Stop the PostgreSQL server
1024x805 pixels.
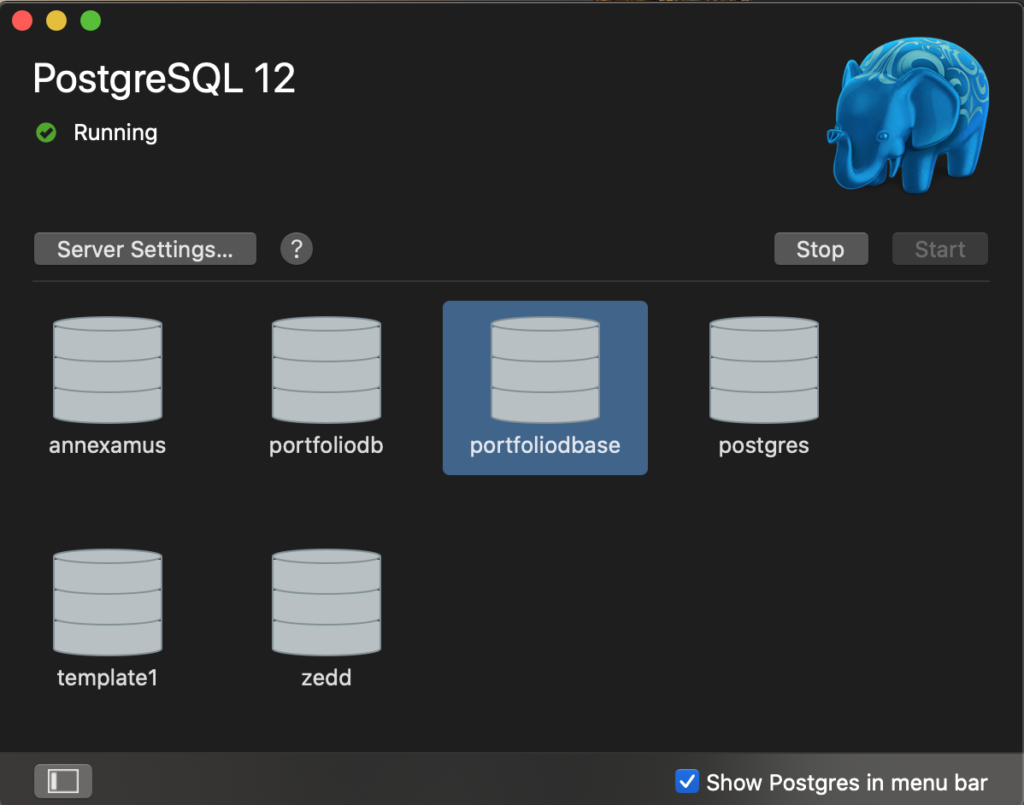click(821, 249)
